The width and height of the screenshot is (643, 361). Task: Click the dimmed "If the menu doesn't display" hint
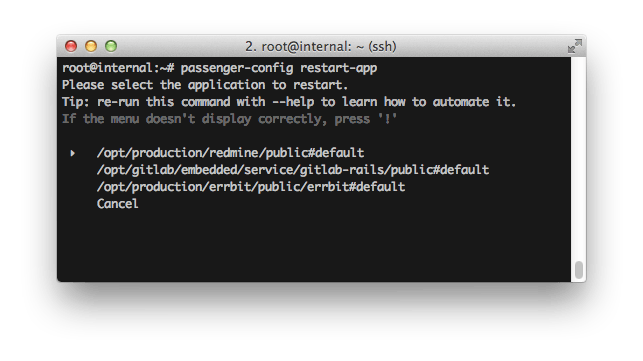(x=229, y=119)
